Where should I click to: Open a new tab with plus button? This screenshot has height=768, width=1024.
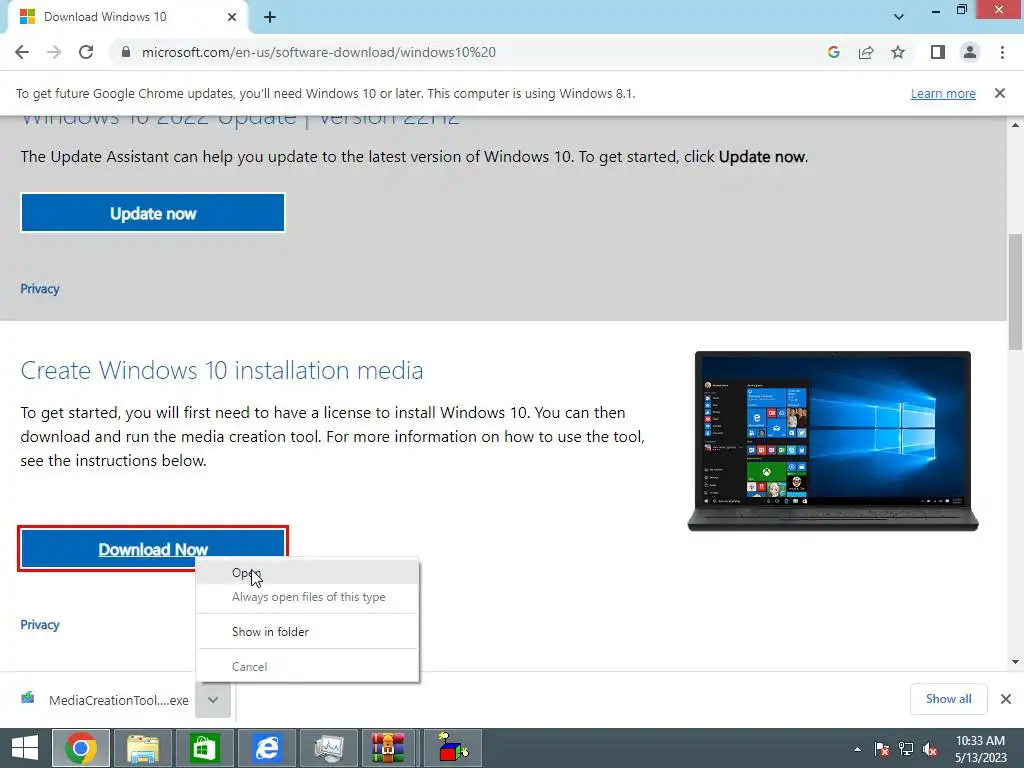point(270,18)
